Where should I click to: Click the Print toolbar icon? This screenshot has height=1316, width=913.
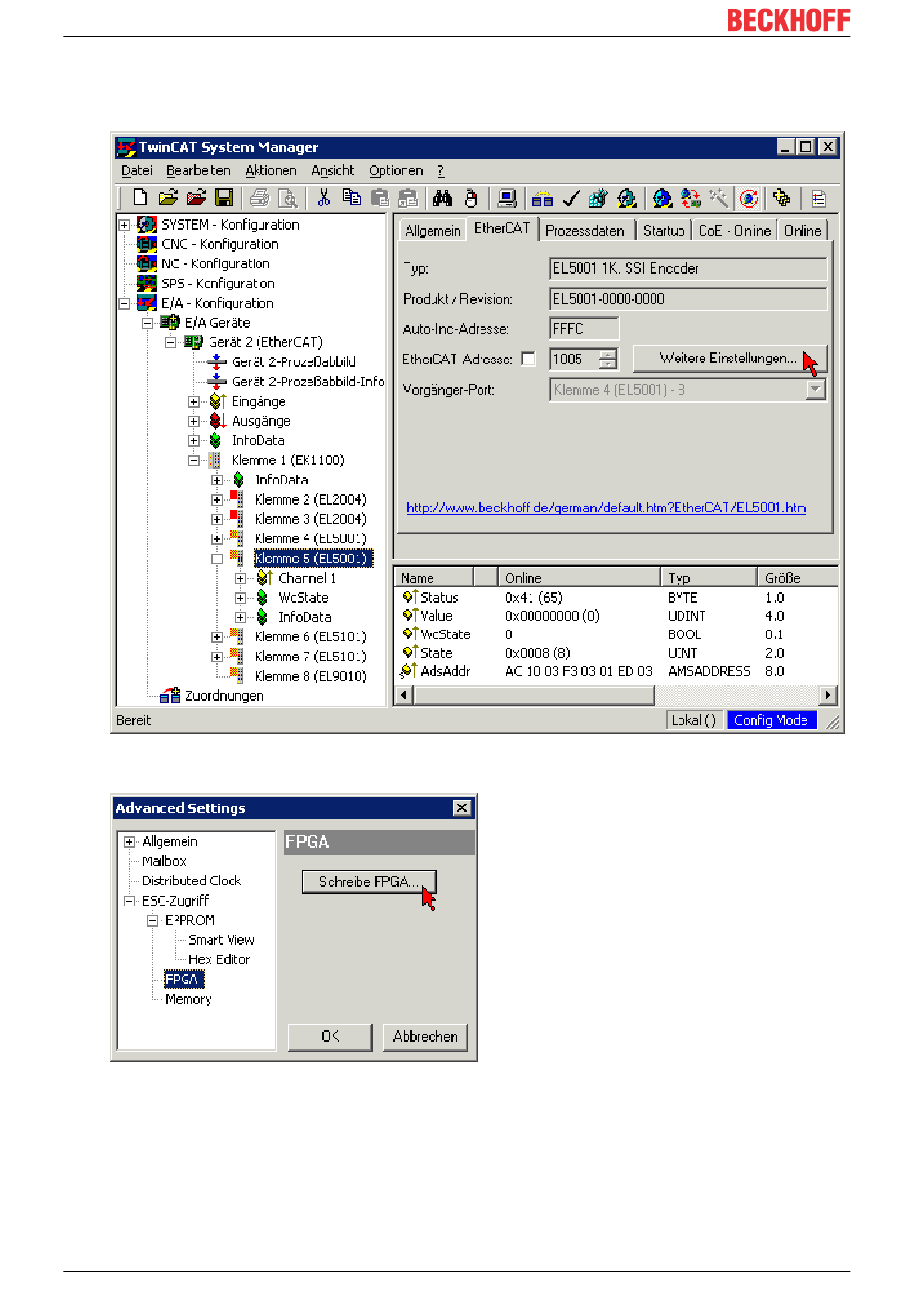coord(259,198)
